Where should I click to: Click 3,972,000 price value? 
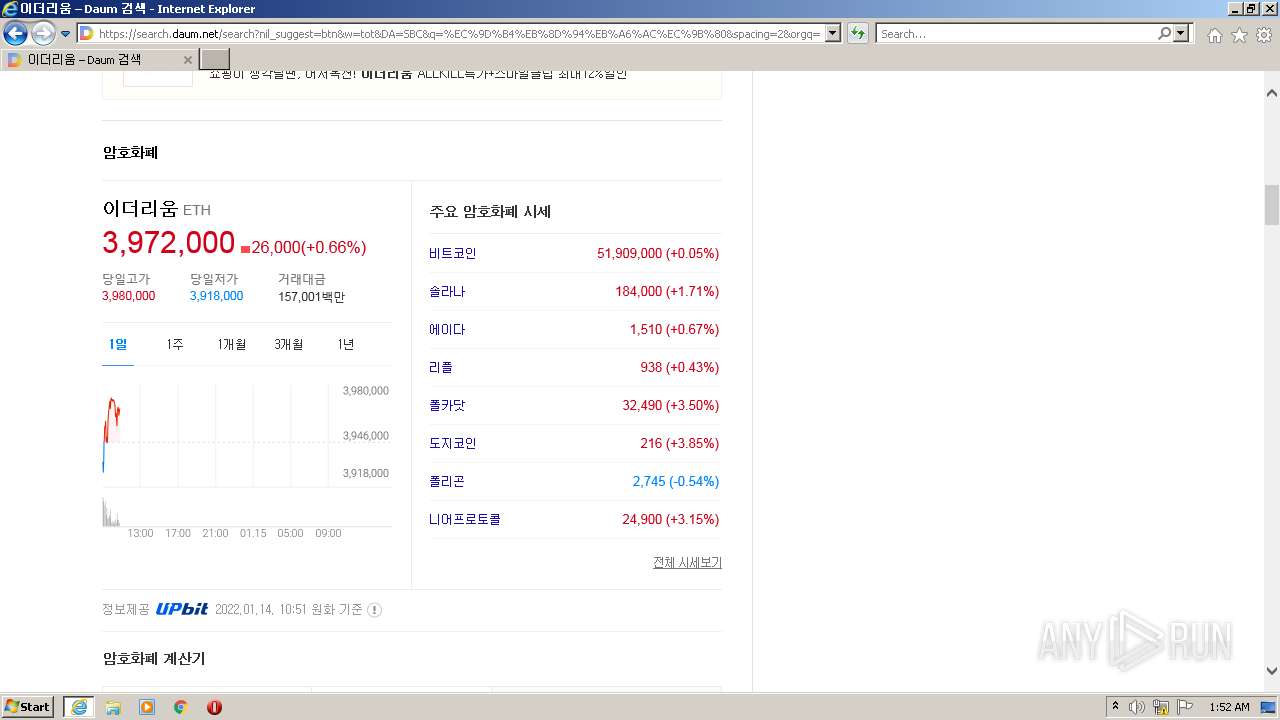(x=169, y=243)
